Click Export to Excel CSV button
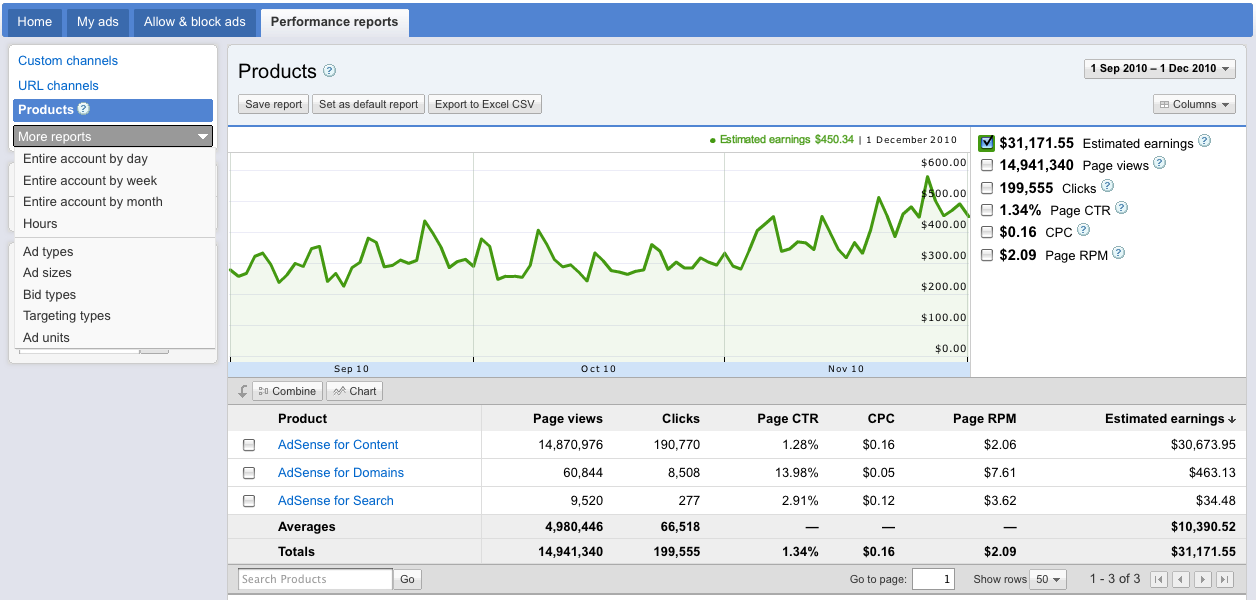The height and width of the screenshot is (600, 1256). (485, 104)
